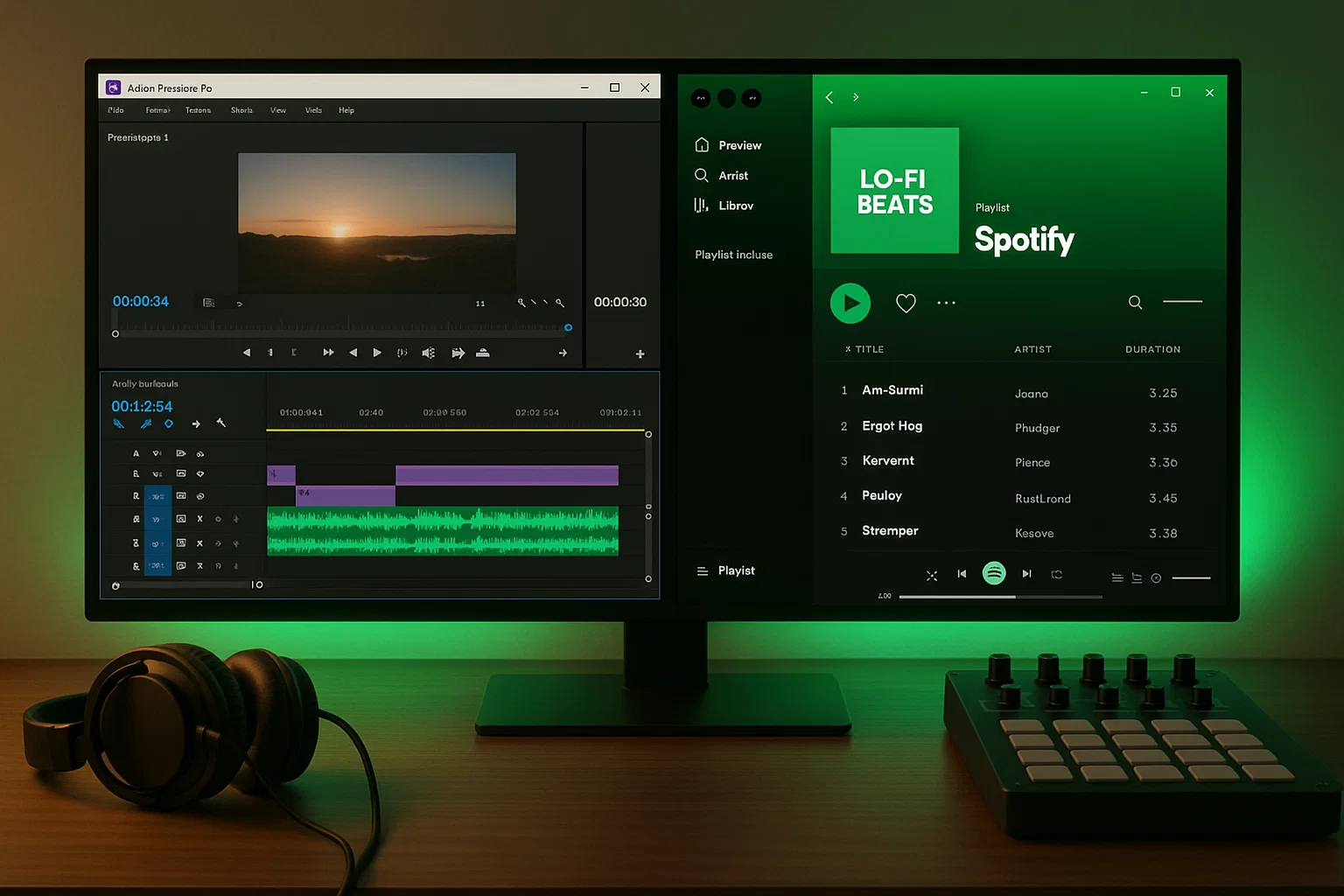The width and height of the screenshot is (1344, 896).
Task: Click the play triangle in video monitor transport
Action: click(x=377, y=353)
